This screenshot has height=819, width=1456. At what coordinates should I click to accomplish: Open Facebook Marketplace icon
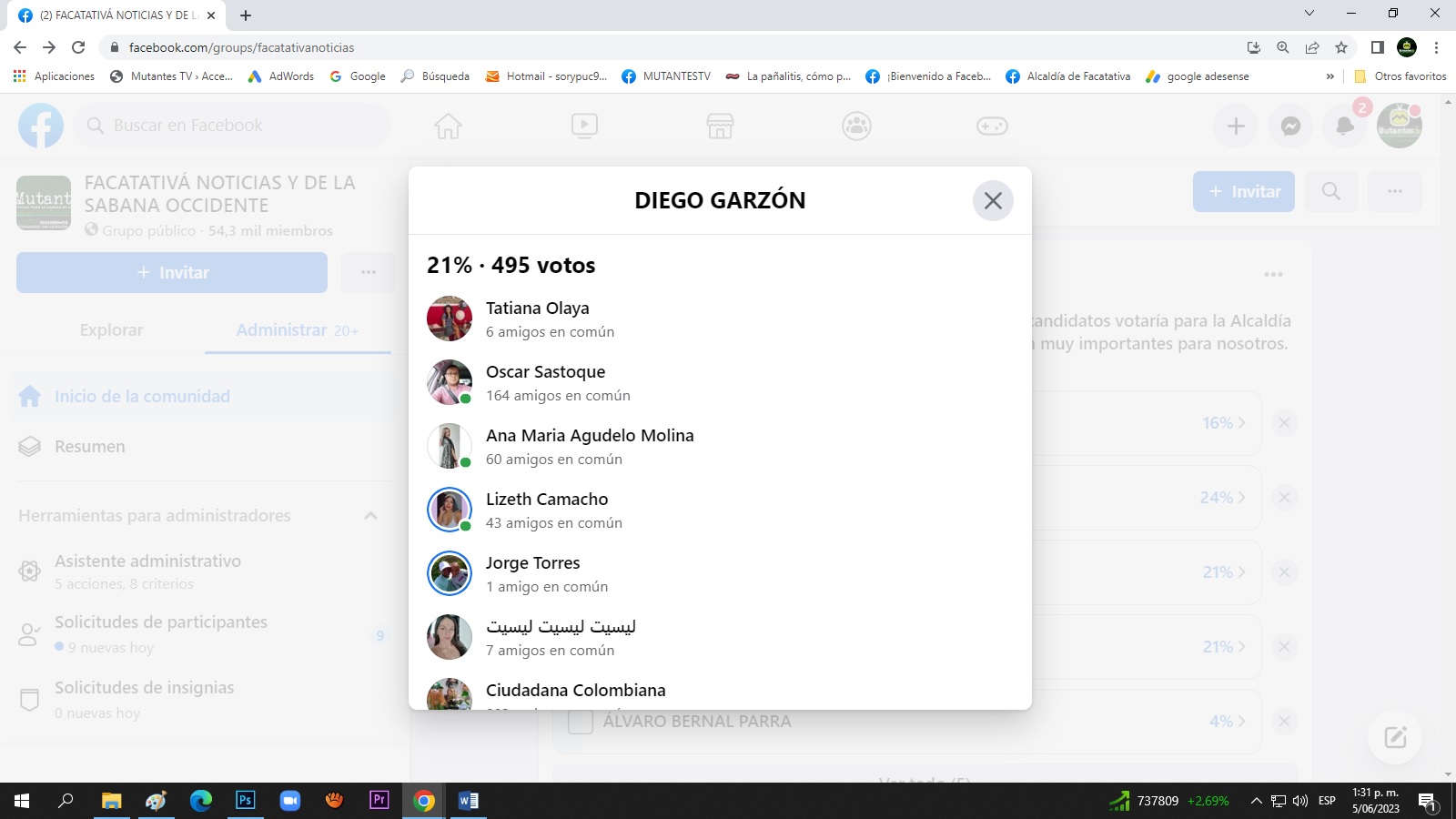720,126
